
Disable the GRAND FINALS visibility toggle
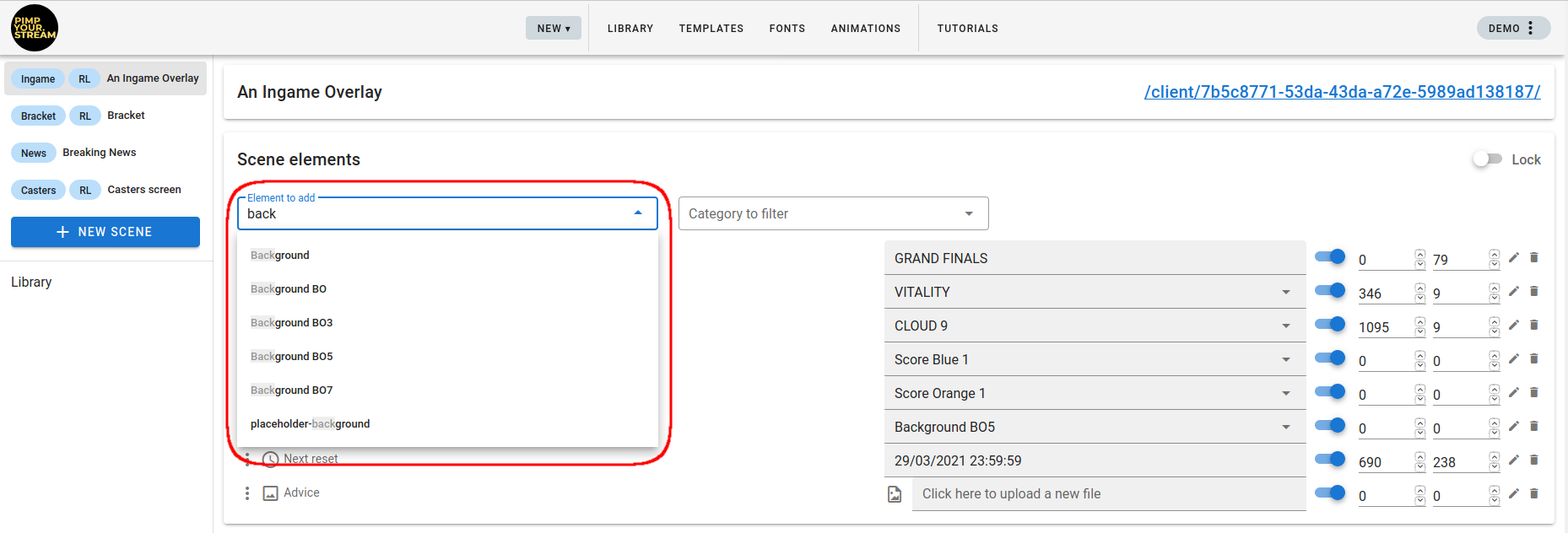(x=1330, y=257)
